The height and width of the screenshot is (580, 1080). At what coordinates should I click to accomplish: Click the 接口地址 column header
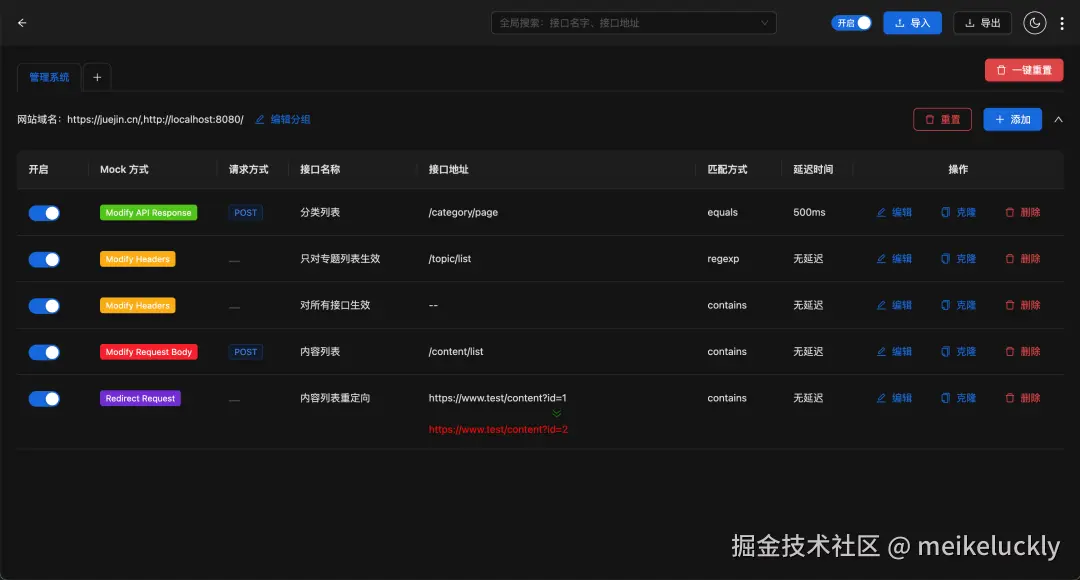[x=448, y=169]
